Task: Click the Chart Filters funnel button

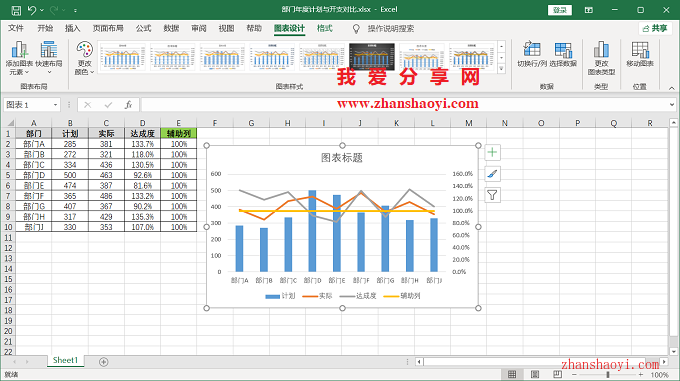Action: pos(492,195)
